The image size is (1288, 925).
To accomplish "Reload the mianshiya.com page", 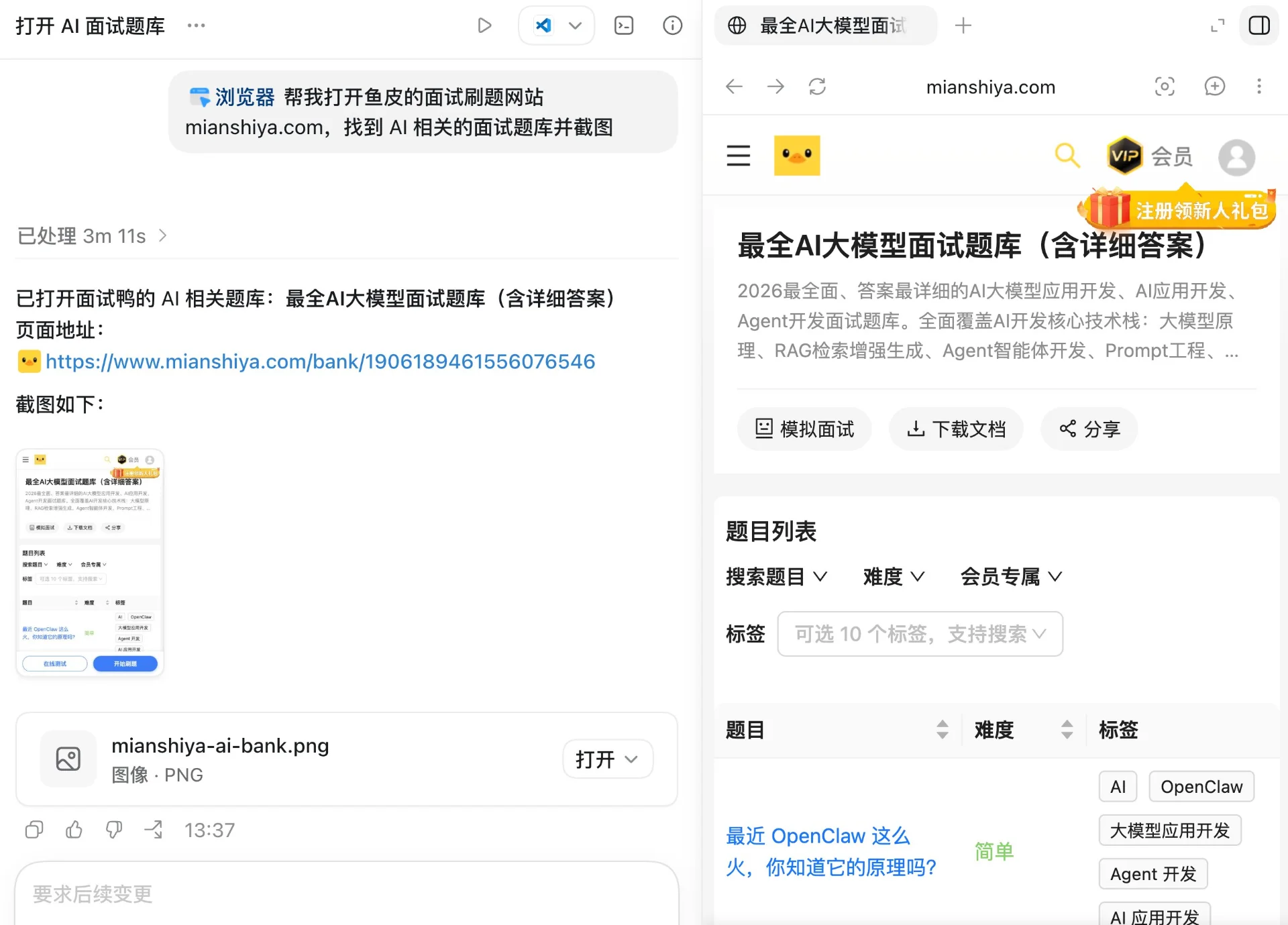I will (x=817, y=87).
